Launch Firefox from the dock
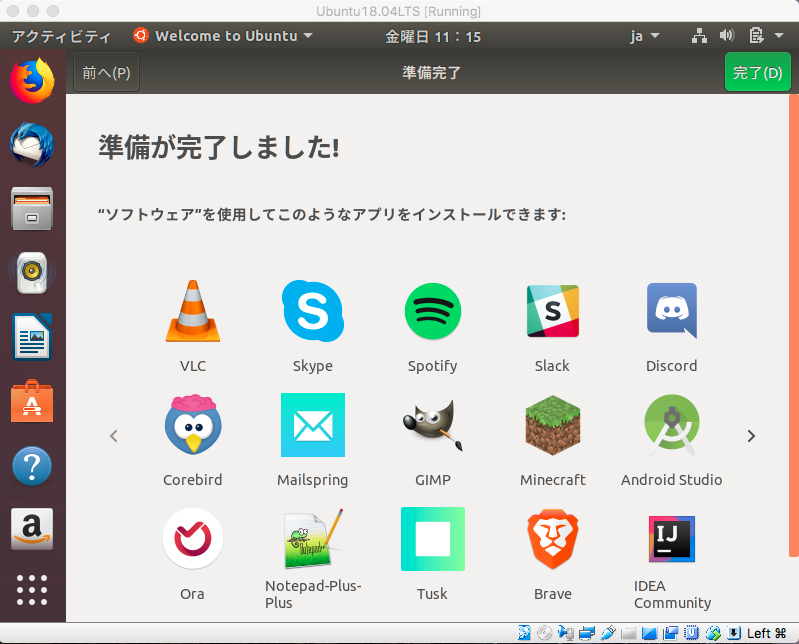The image size is (799, 644). pyautogui.click(x=32, y=80)
